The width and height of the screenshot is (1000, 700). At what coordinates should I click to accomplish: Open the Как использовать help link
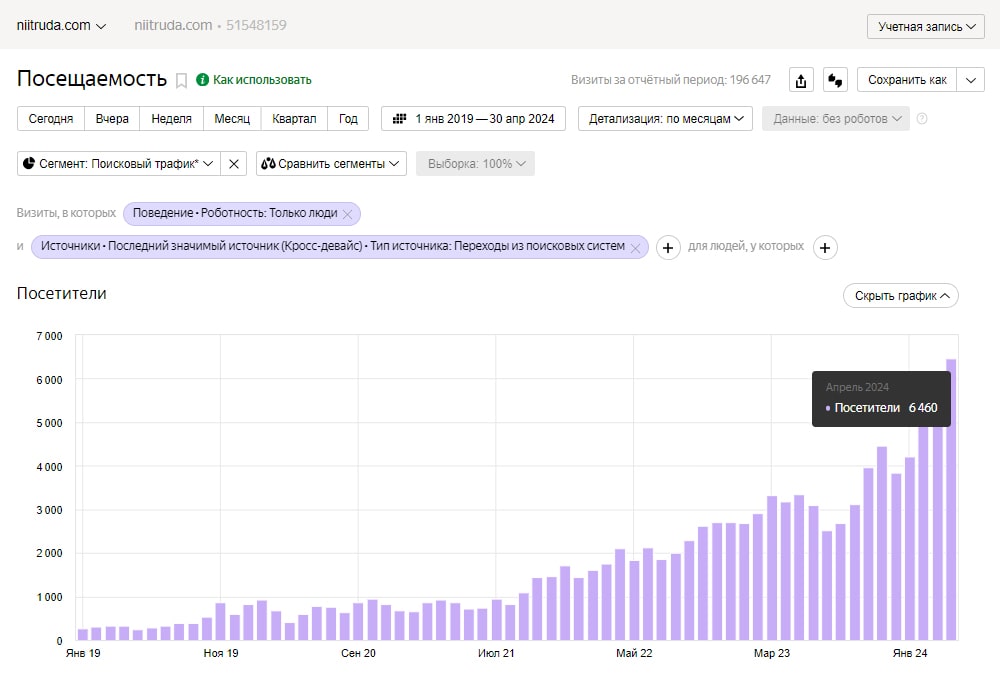pos(262,80)
